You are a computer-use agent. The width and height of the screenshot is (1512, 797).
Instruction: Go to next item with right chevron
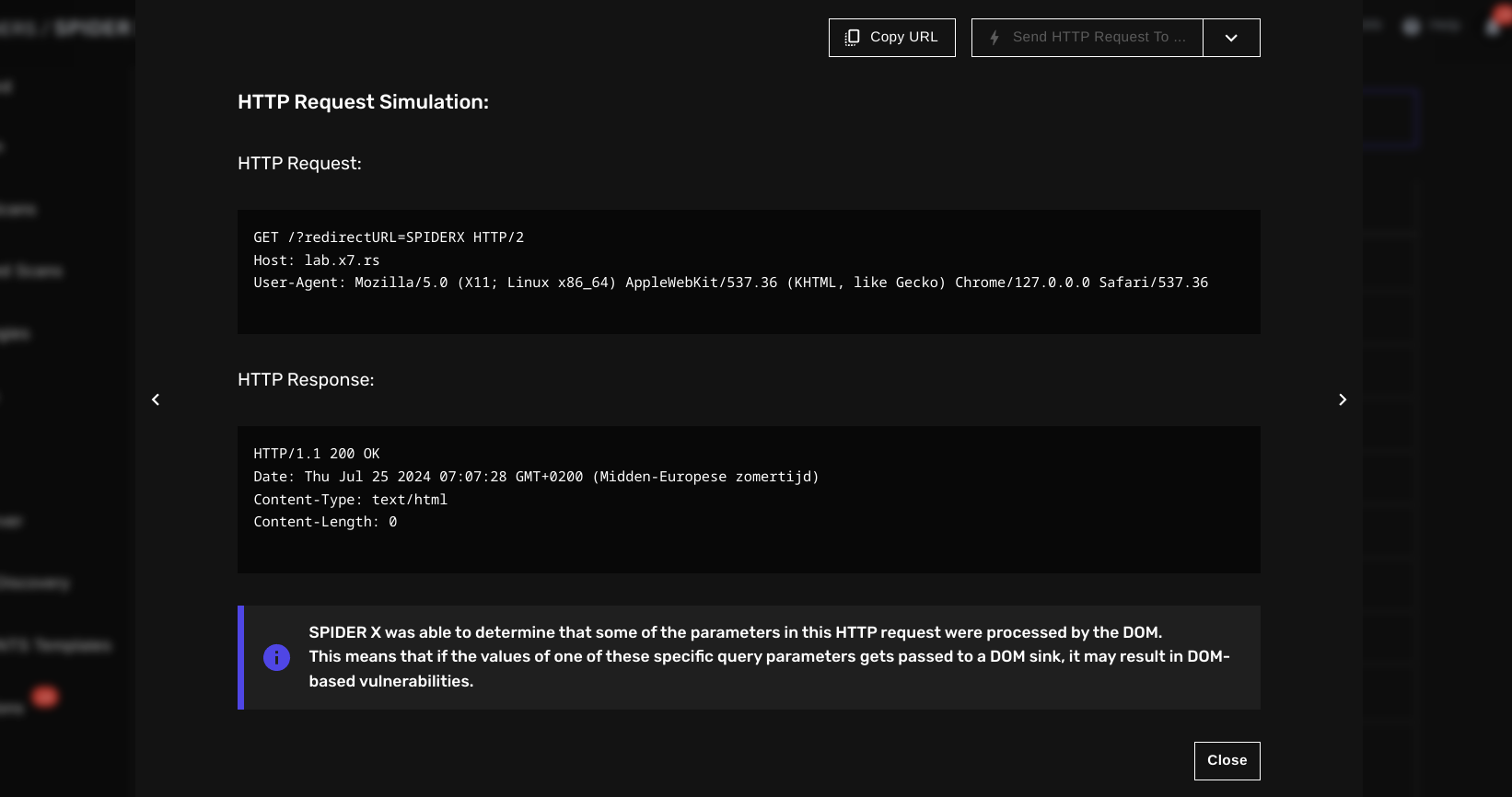1343,399
